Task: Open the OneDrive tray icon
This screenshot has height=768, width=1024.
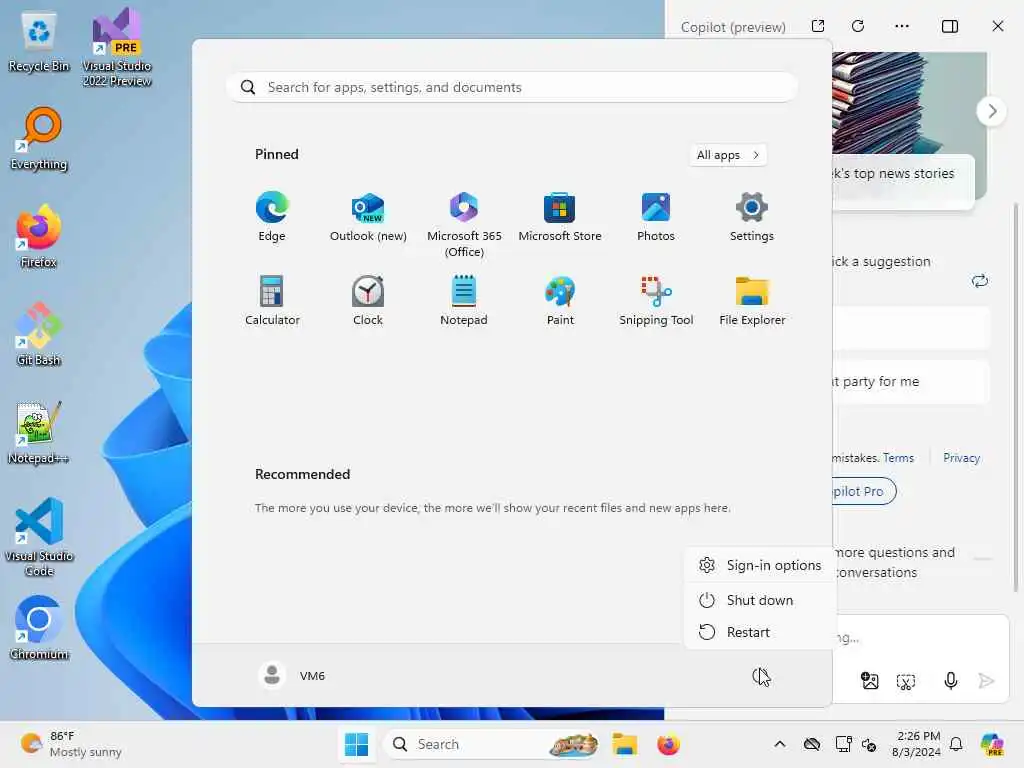Action: (812, 744)
